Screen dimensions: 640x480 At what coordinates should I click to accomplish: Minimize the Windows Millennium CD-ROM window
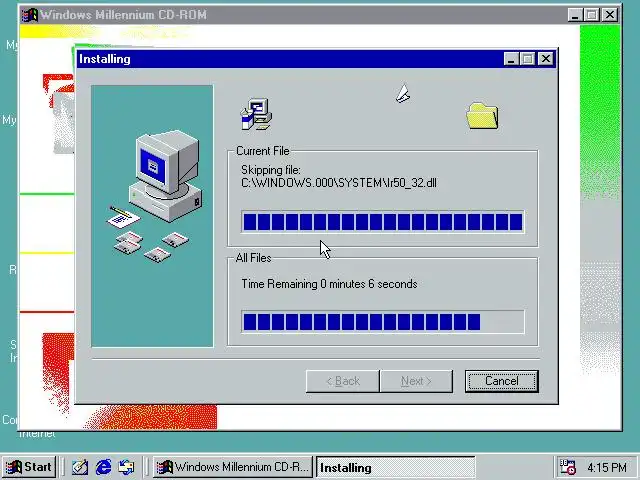575,15
